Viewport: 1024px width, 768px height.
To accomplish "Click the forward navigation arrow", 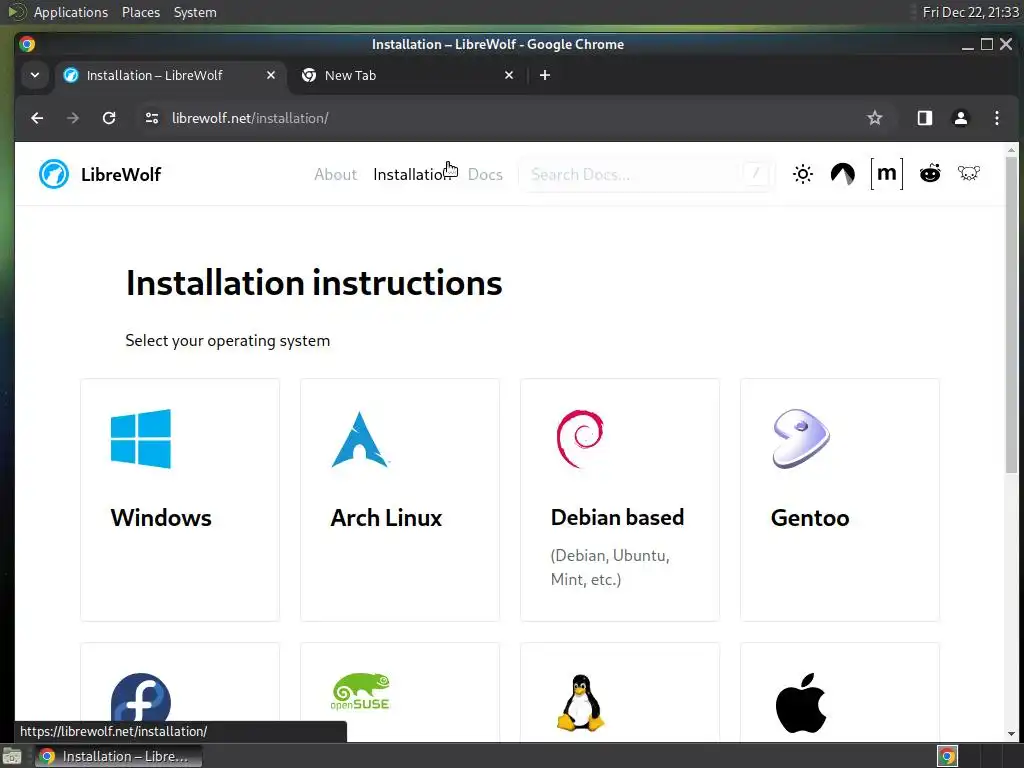I will 72,118.
